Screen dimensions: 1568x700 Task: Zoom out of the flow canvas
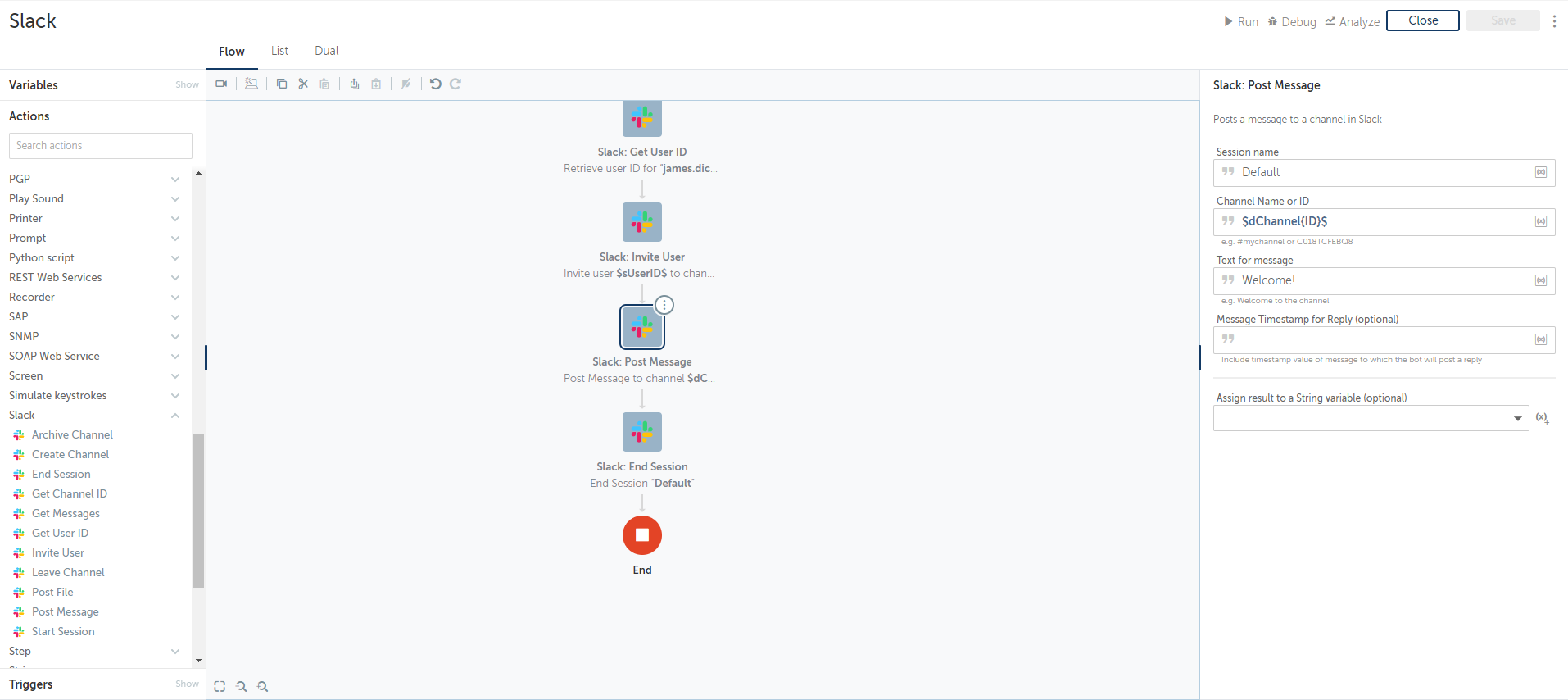tap(241, 686)
